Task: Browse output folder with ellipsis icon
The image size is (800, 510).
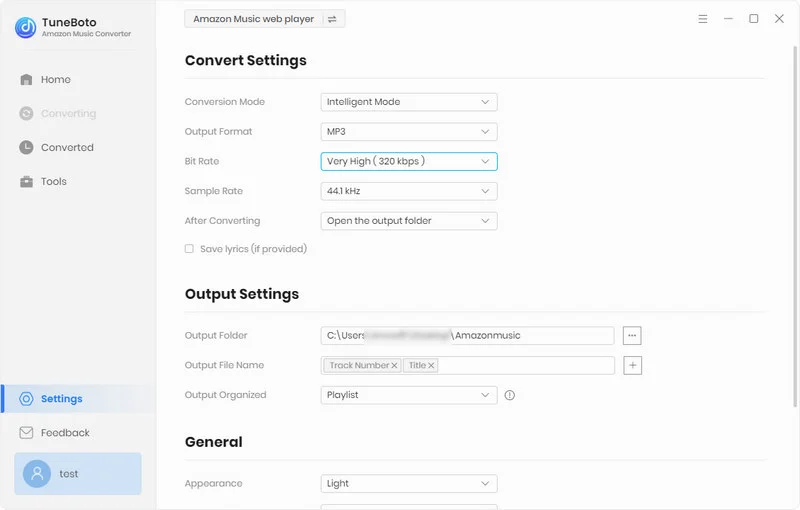Action: (x=632, y=336)
